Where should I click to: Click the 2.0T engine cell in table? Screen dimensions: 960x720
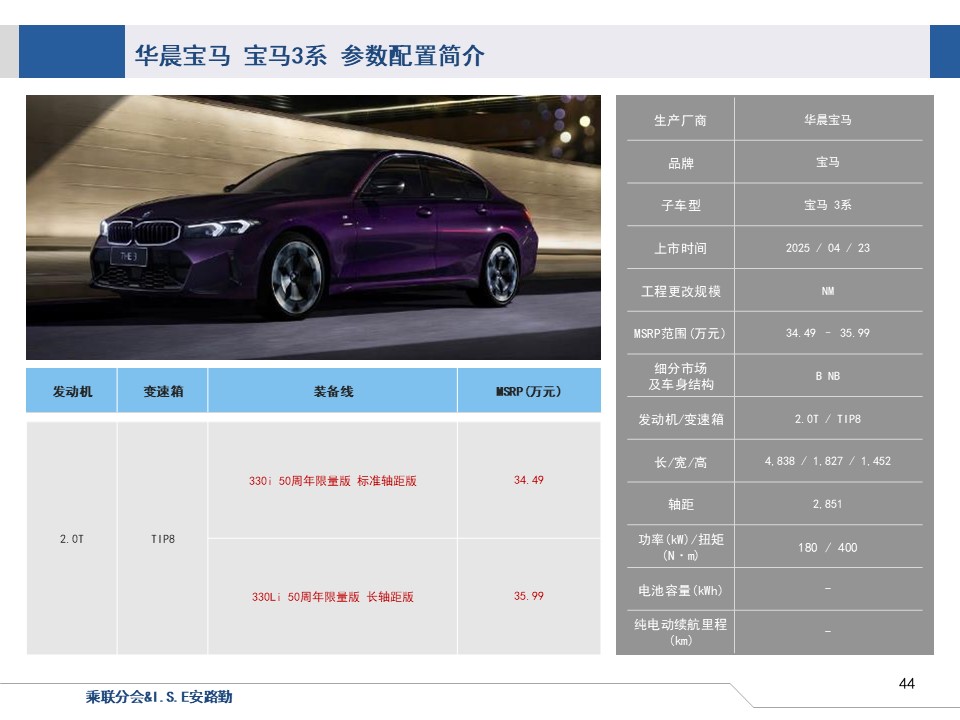(x=72, y=539)
